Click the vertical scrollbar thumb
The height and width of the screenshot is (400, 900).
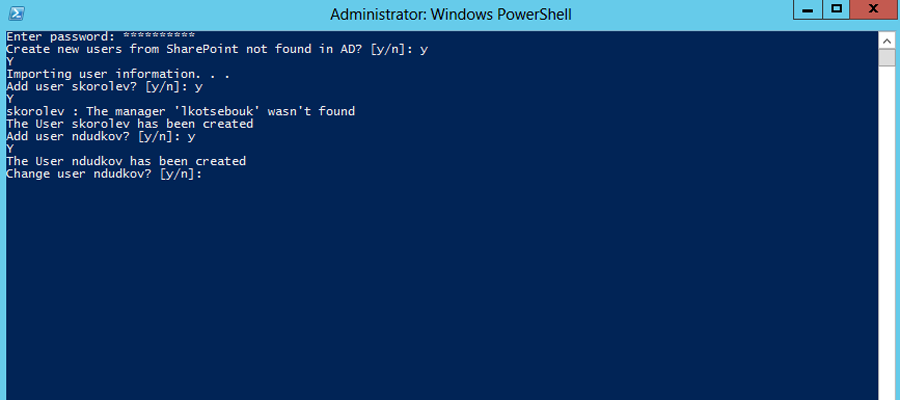(x=887, y=58)
